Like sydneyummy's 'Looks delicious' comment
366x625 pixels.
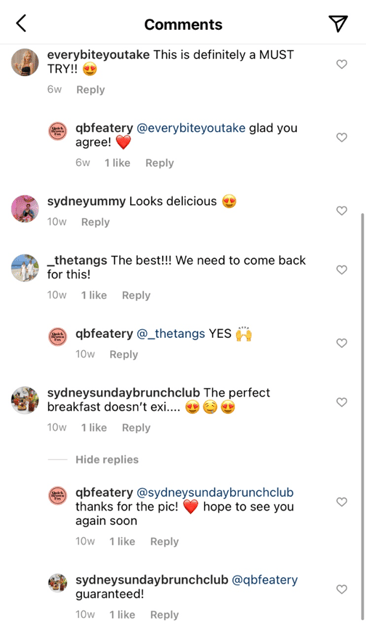(x=342, y=210)
